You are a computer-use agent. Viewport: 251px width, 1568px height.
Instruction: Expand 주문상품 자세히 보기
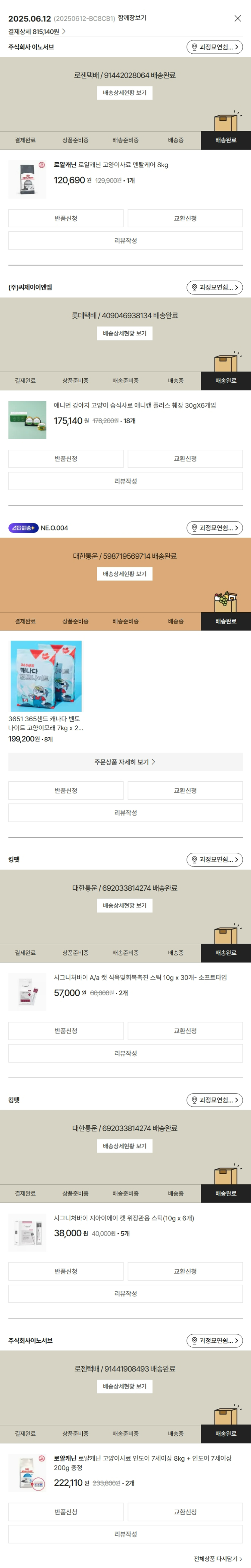pyautogui.click(x=125, y=762)
